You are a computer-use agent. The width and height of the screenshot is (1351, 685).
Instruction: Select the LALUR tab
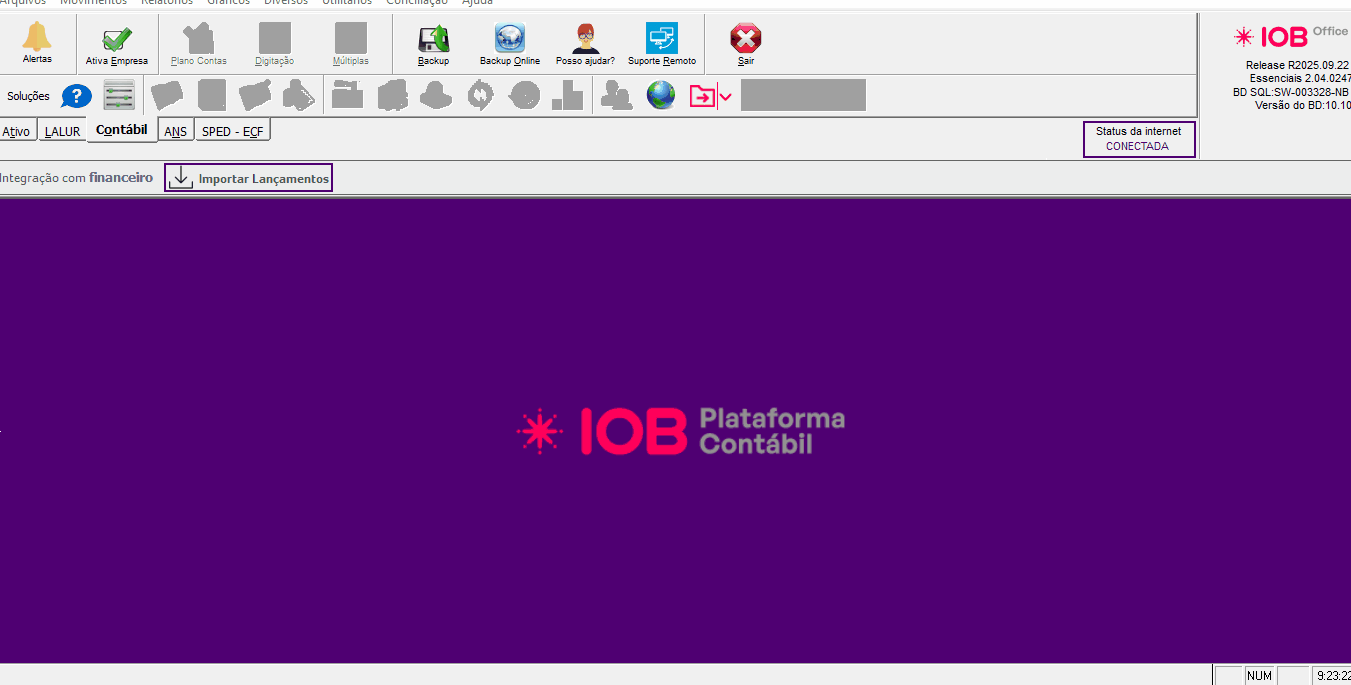tap(62, 132)
